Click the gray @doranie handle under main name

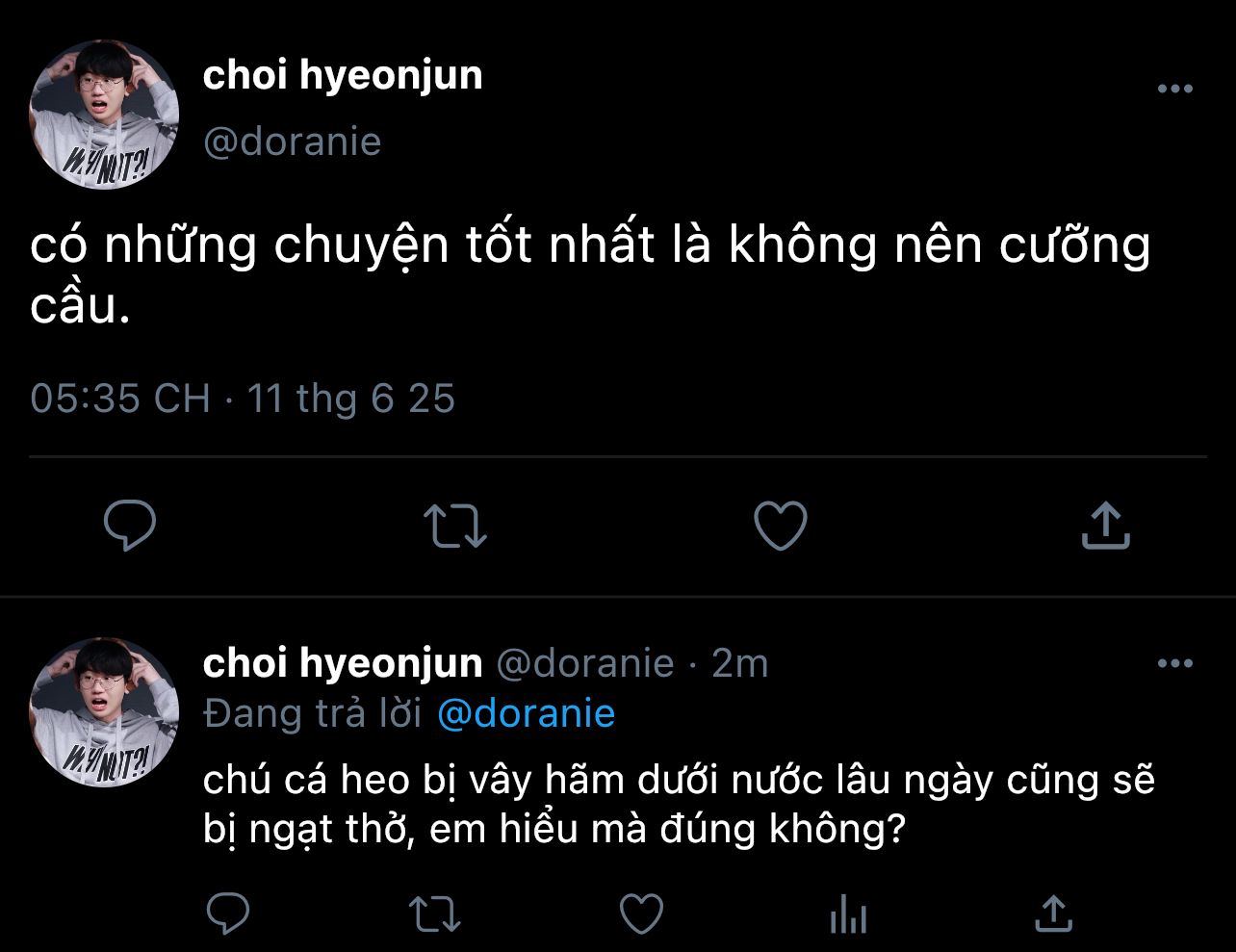pos(293,142)
